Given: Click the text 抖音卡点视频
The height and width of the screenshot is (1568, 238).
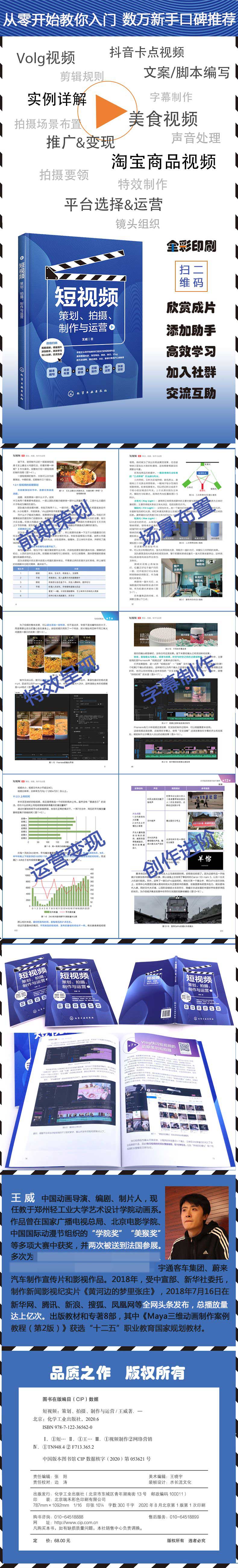Looking at the screenshot, I should [146, 52].
